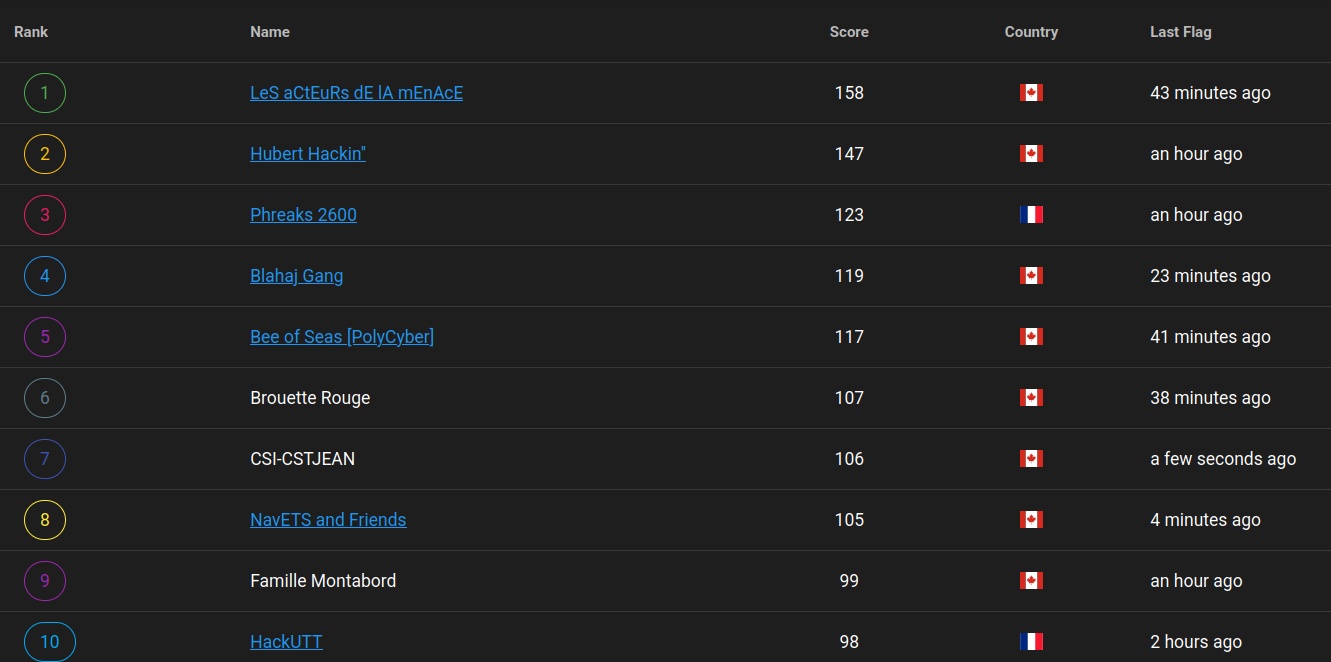The height and width of the screenshot is (662, 1331).
Task: Click the Country column header
Action: 1031,32
